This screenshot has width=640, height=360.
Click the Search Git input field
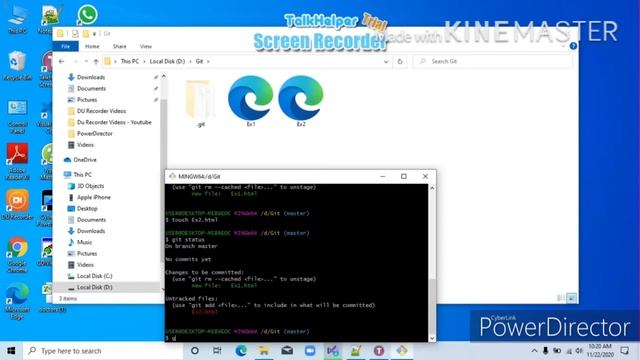[x=493, y=62]
